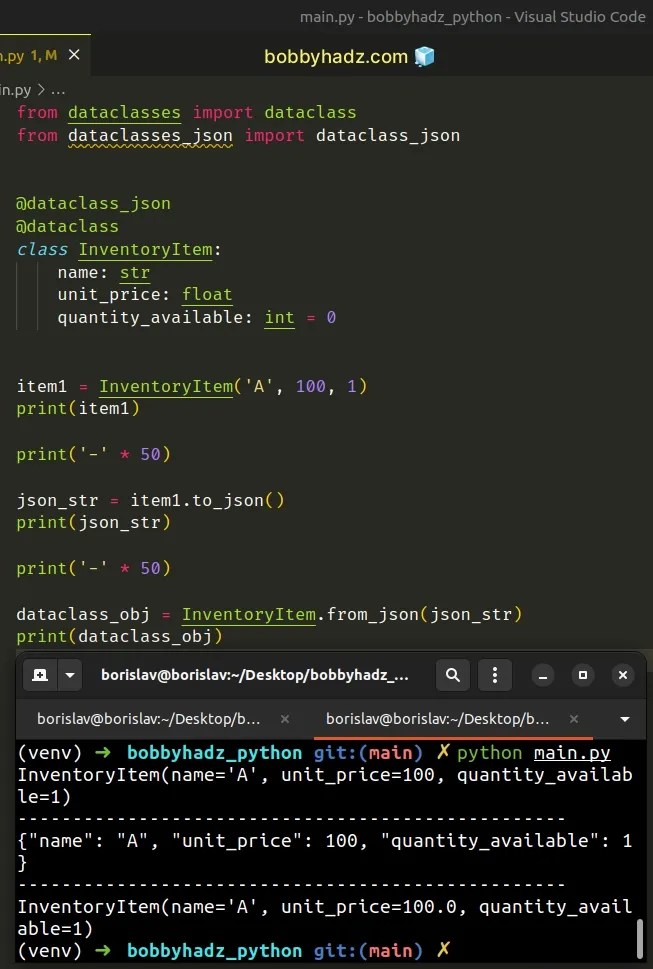This screenshot has width=653, height=969.
Task: Minimize the terminal window
Action: coord(543,675)
